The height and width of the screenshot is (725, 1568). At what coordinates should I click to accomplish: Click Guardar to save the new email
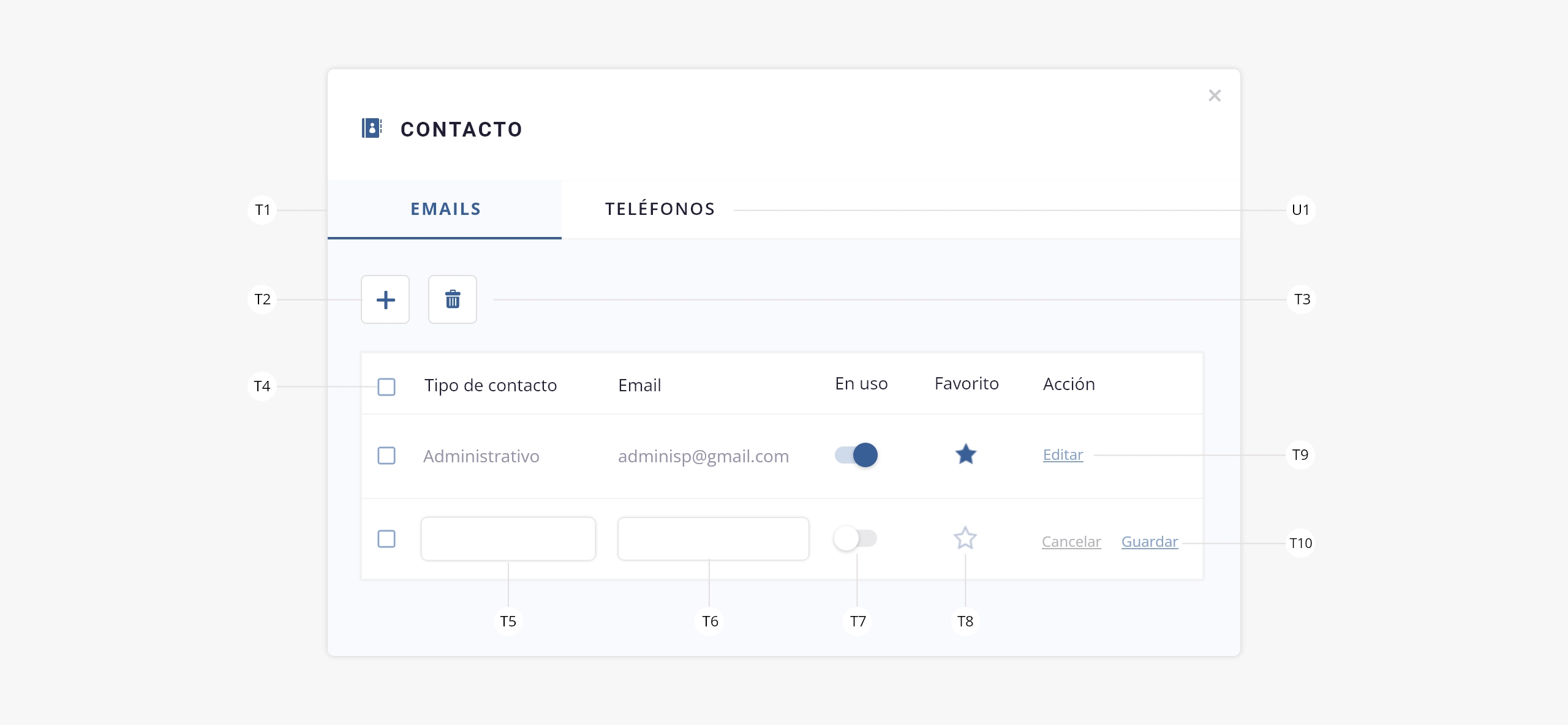click(x=1150, y=542)
